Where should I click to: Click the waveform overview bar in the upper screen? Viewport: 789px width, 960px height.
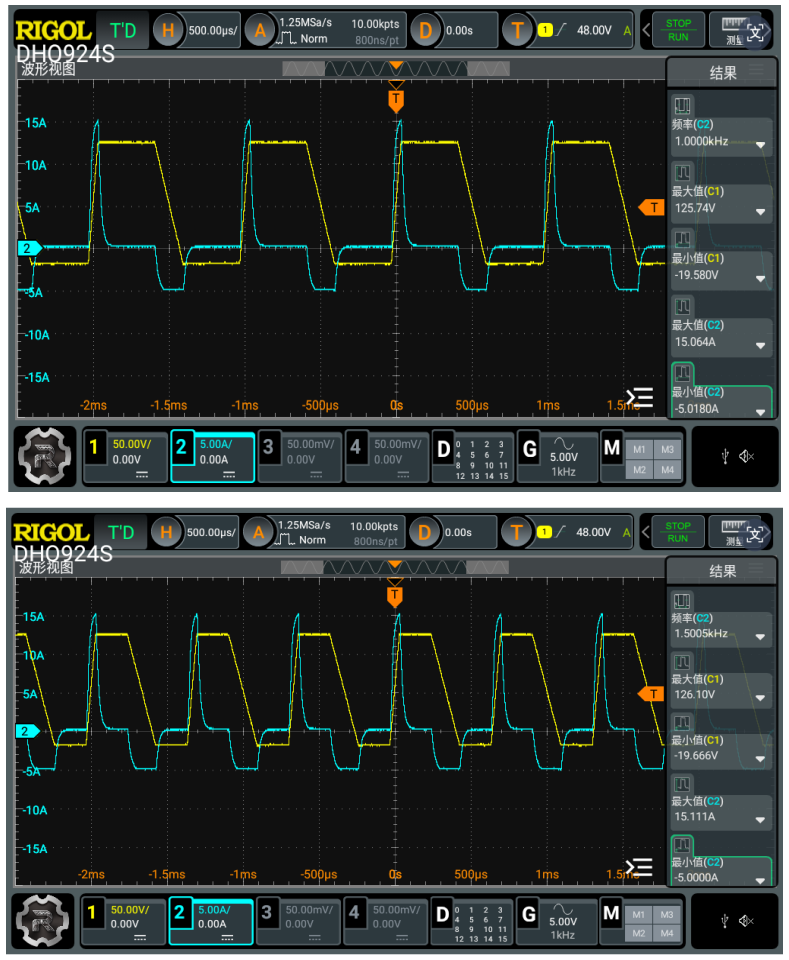click(396, 69)
